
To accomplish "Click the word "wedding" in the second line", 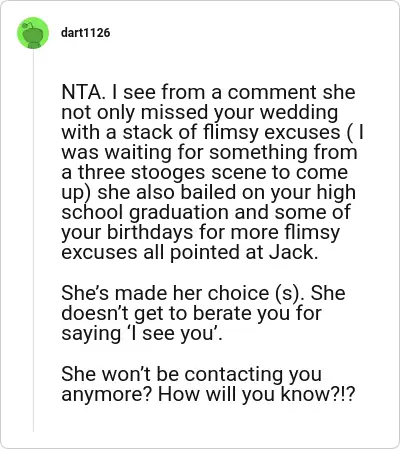I will (x=299, y=113).
